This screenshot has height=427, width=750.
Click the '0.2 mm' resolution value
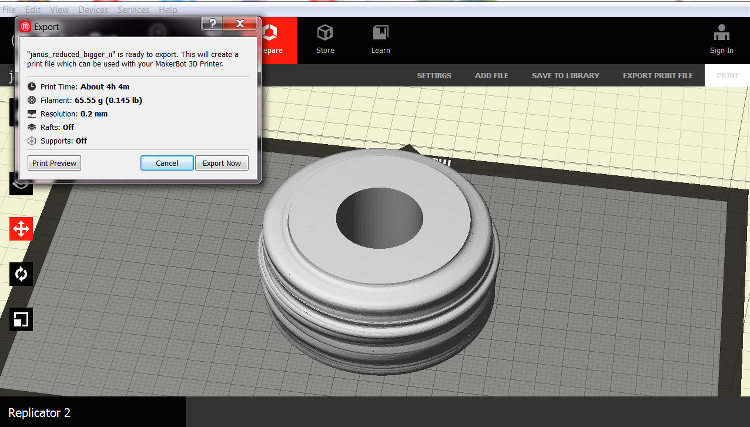coord(94,114)
